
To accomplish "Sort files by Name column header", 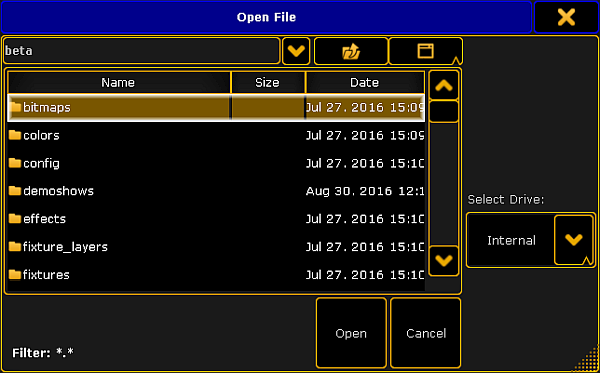I will point(119,83).
